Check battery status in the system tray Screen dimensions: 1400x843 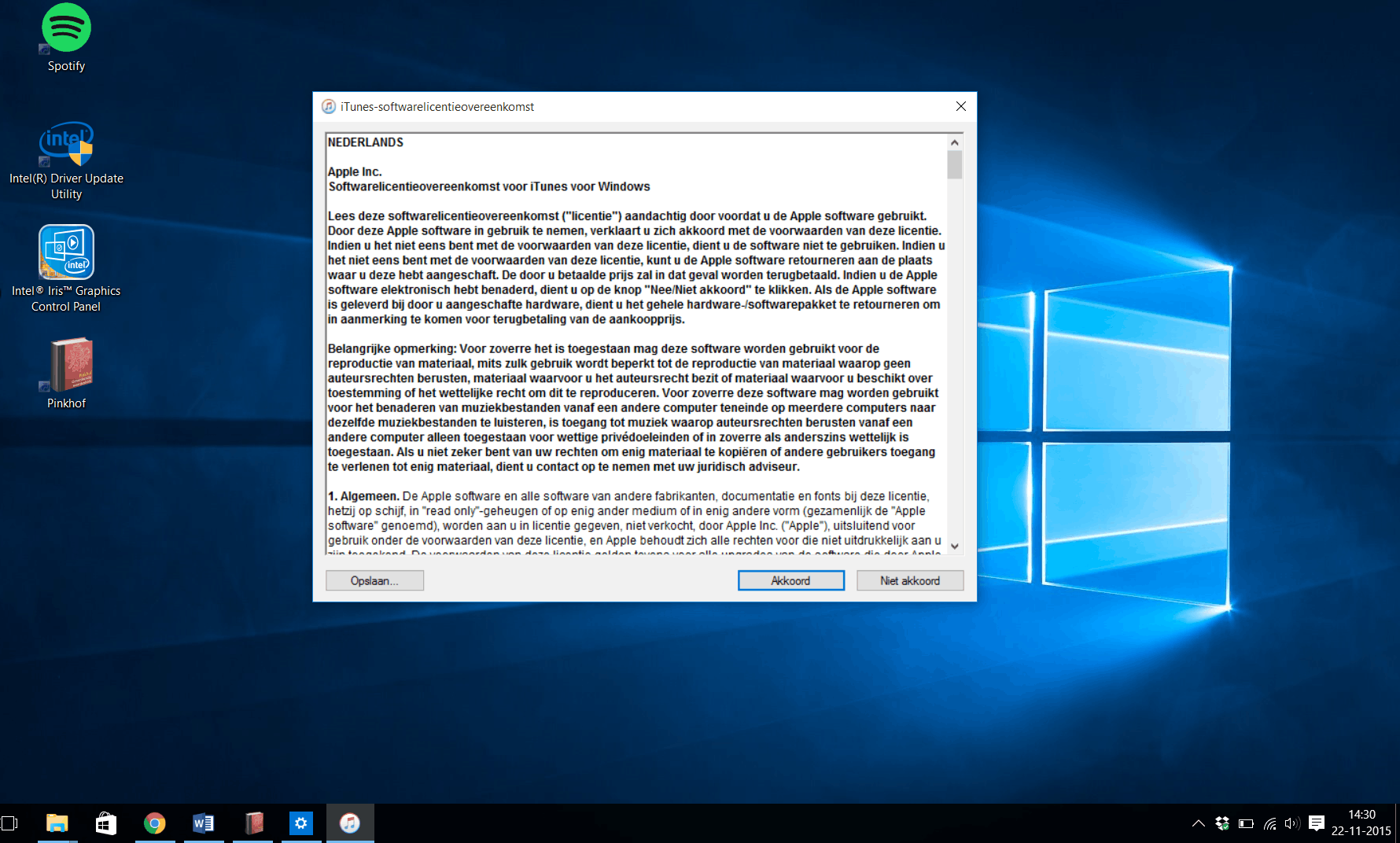click(x=1246, y=824)
